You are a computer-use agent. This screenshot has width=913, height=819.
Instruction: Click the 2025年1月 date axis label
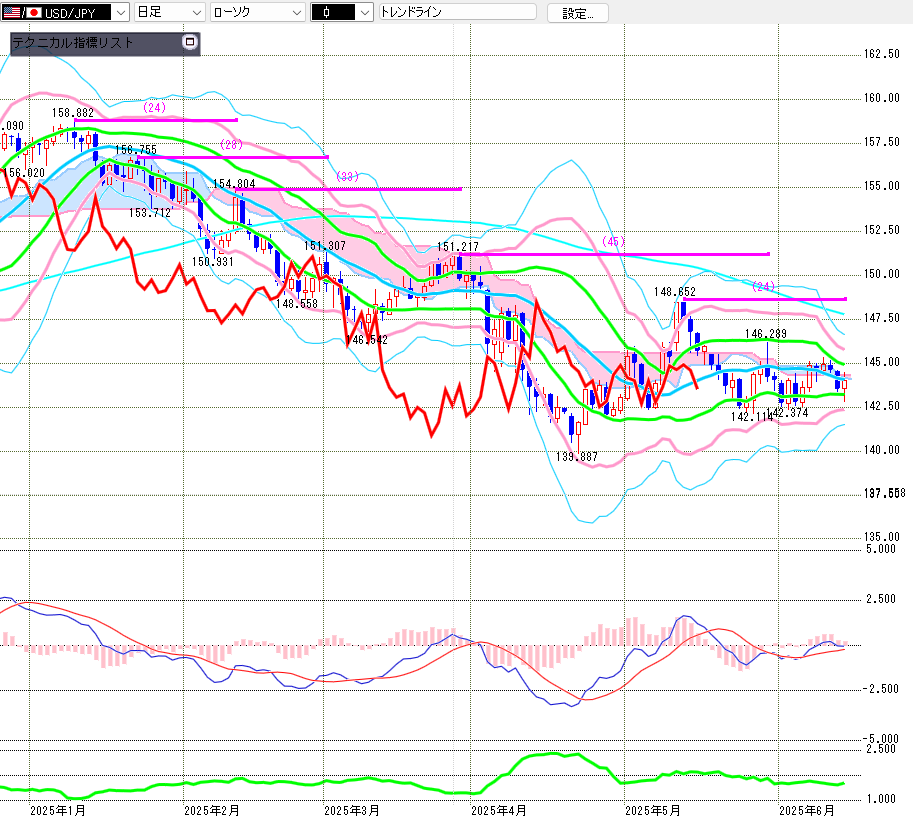pos(58,810)
